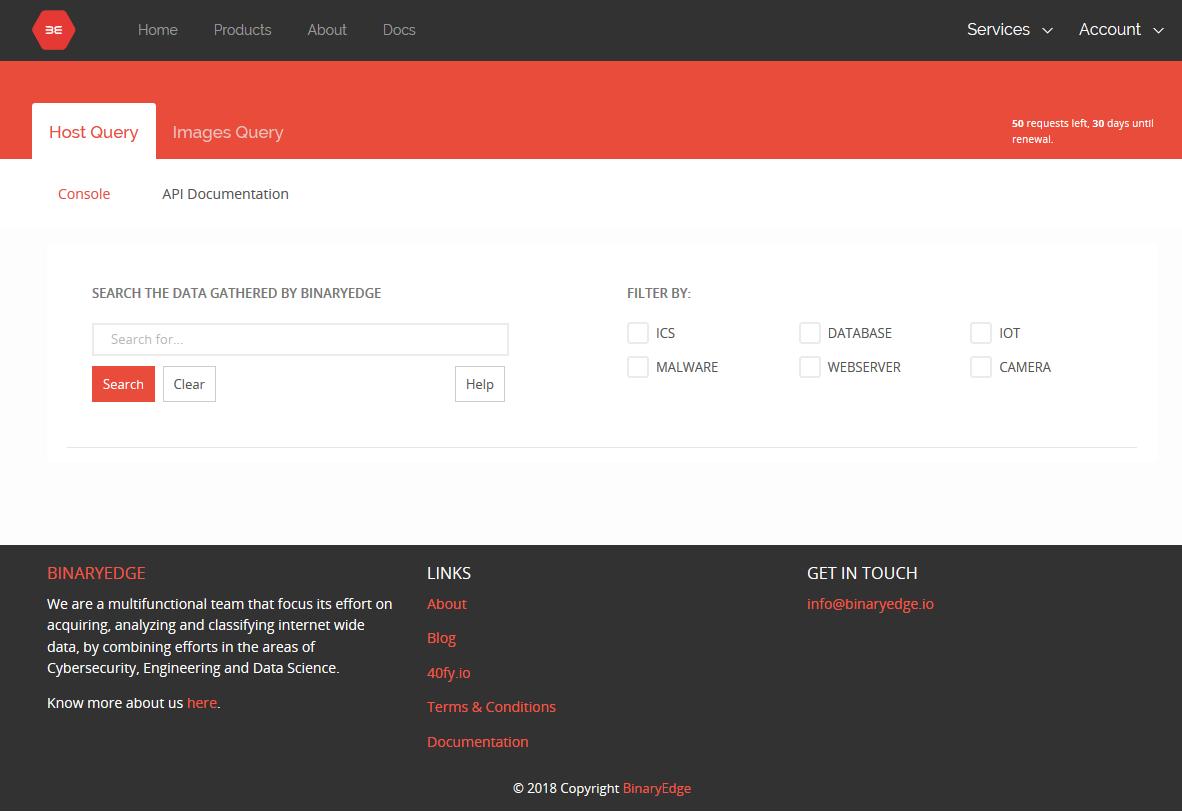Viewport: 1182px width, 812px height.
Task: Click the 'FILTER BY:' label
Action: 659,293
